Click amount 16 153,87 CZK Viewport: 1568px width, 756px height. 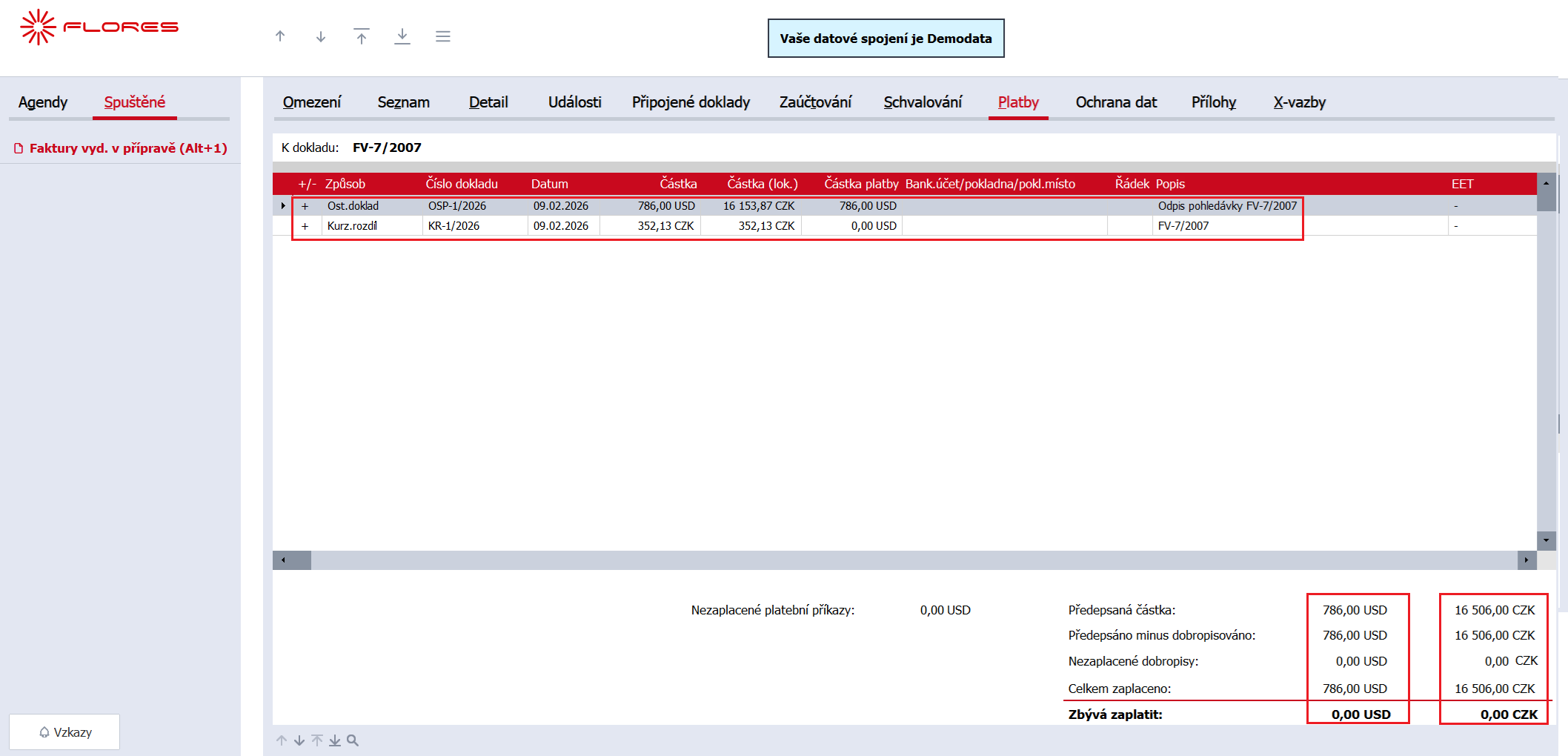759,206
